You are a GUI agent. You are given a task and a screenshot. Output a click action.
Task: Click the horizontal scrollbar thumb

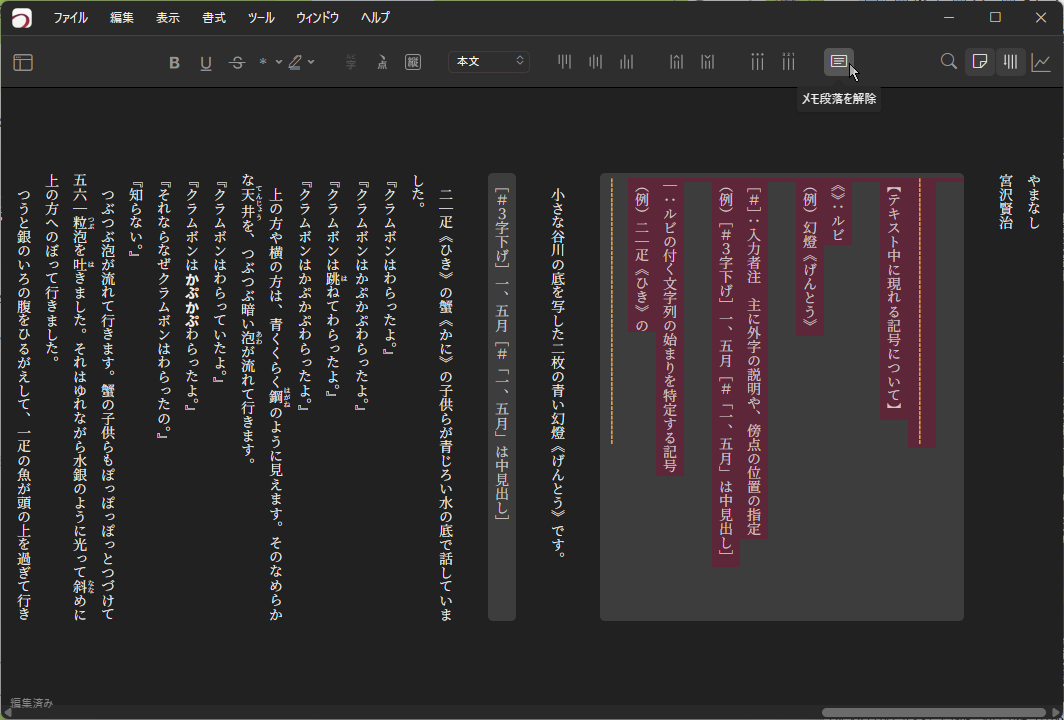[x=933, y=713]
